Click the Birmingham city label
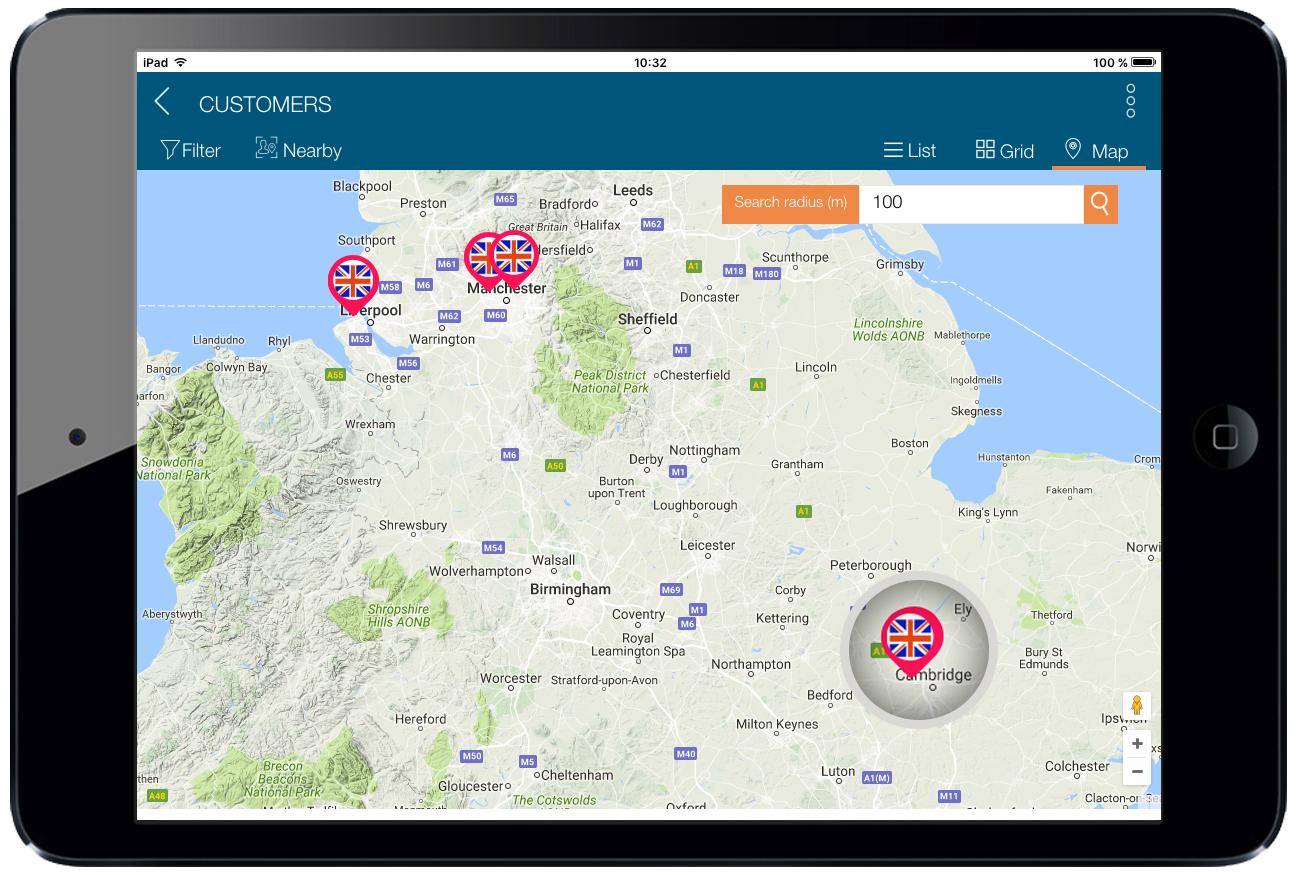 [570, 589]
